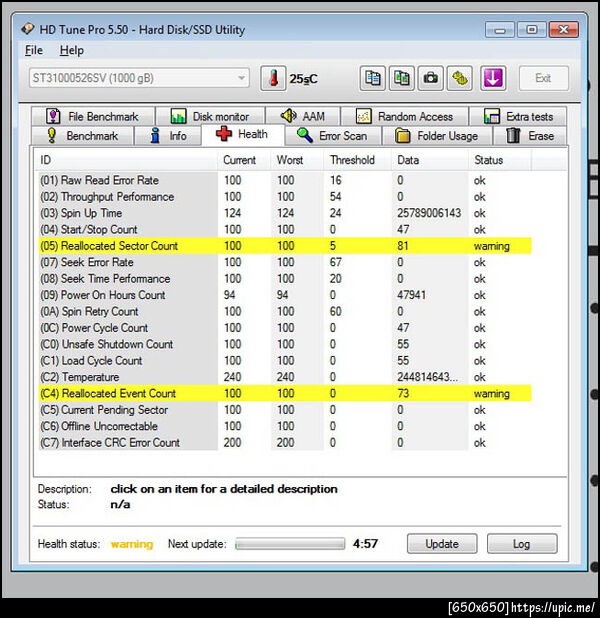Click the Health status warning text
This screenshot has width=600, height=618.
[x=132, y=544]
